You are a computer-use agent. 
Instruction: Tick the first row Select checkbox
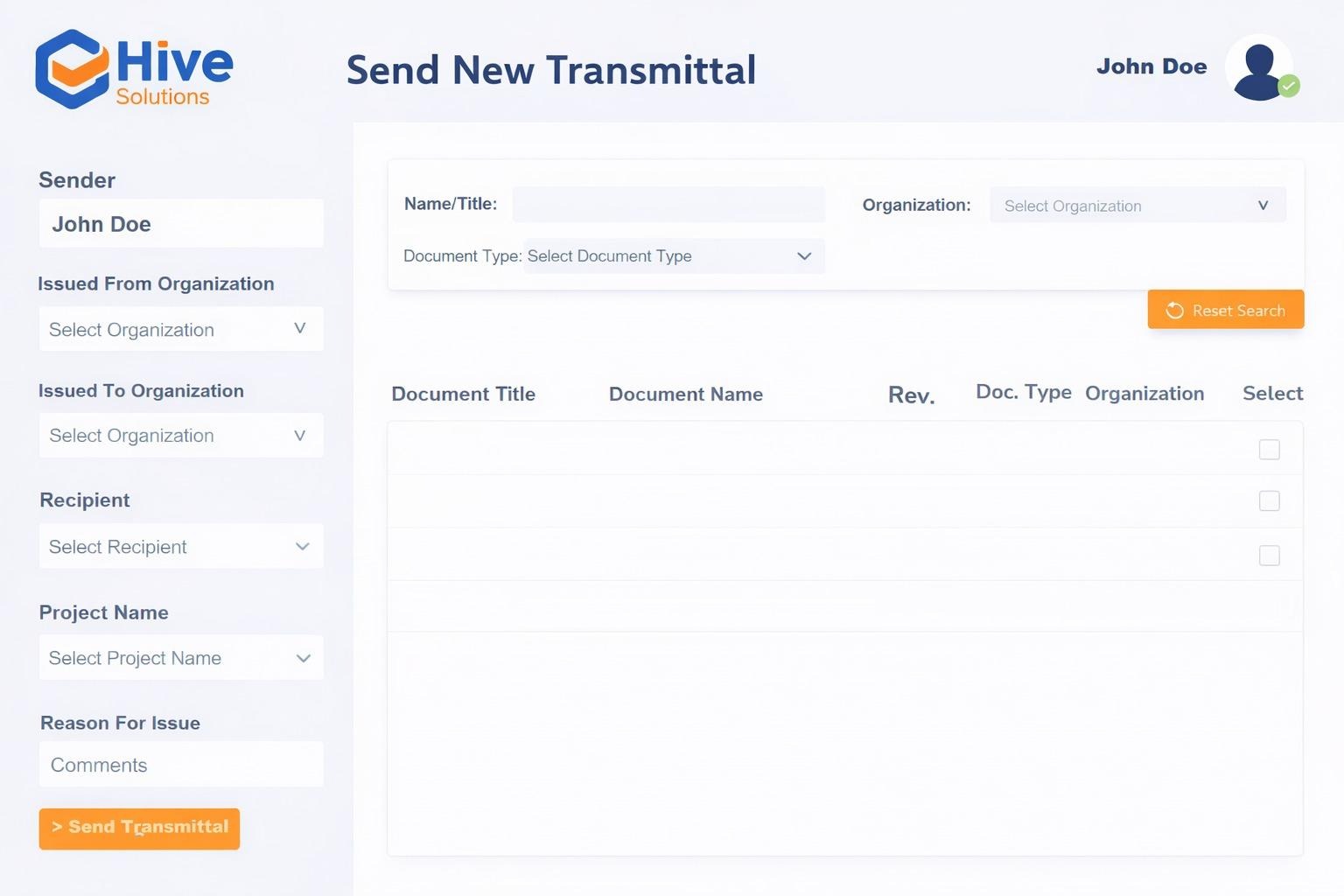tap(1269, 450)
